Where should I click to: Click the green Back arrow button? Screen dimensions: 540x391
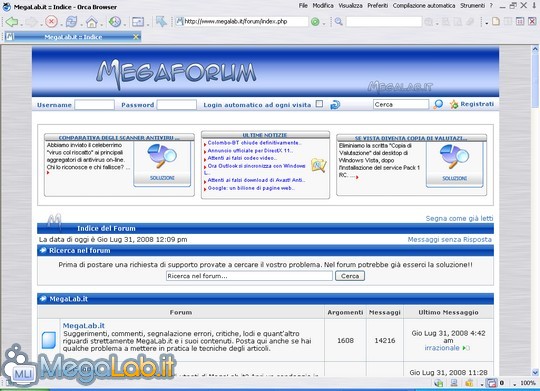(x=12, y=22)
